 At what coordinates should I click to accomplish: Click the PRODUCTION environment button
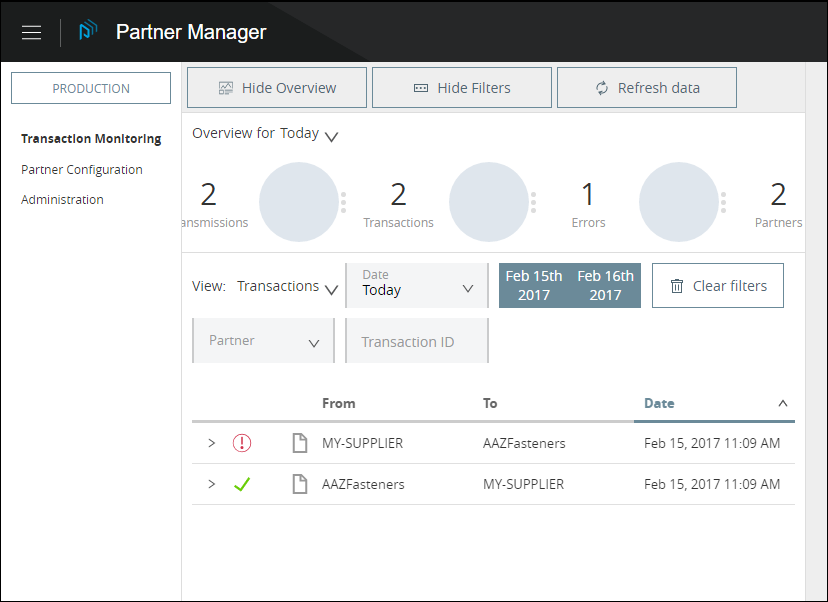pyautogui.click(x=90, y=88)
